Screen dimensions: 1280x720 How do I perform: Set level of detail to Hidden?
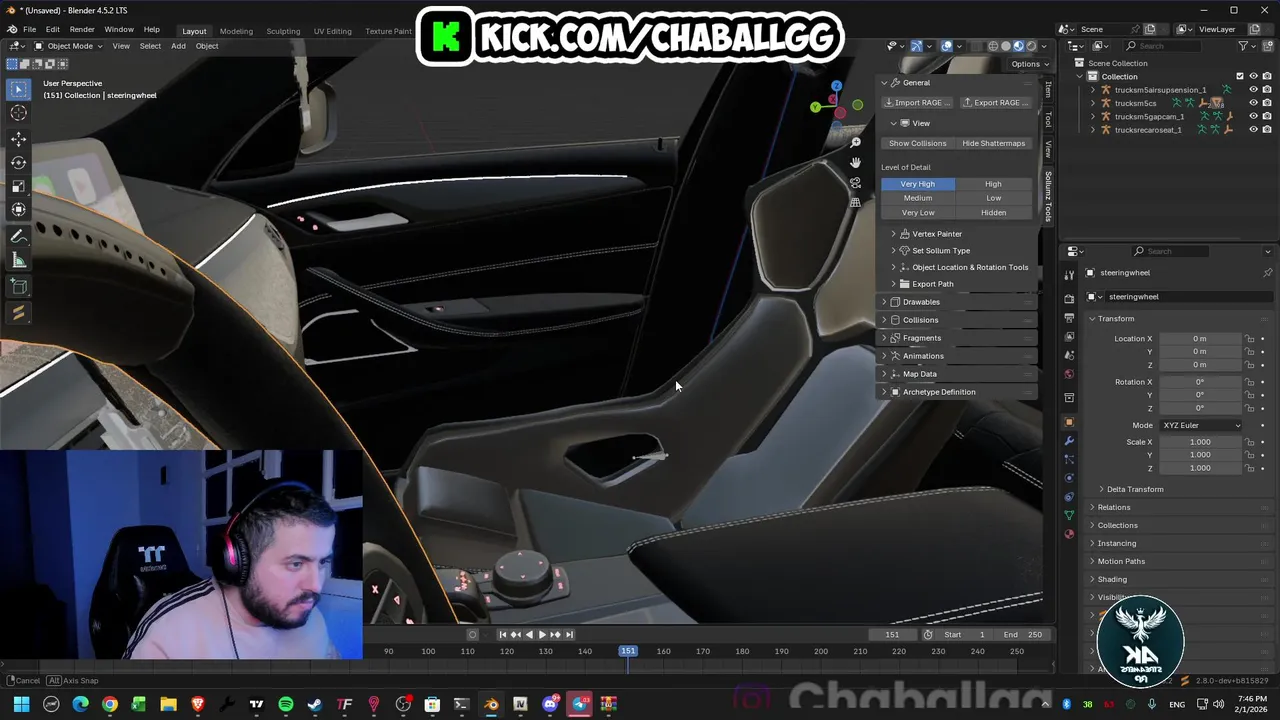993,212
